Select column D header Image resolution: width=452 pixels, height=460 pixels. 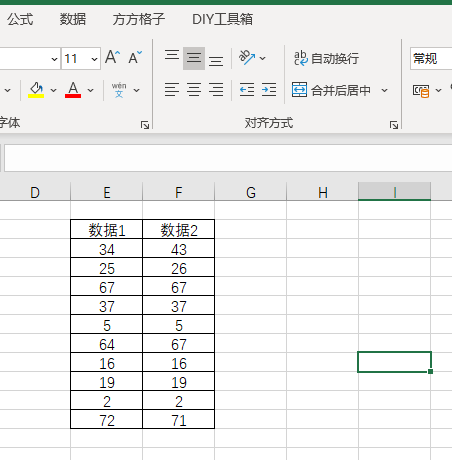(35, 192)
